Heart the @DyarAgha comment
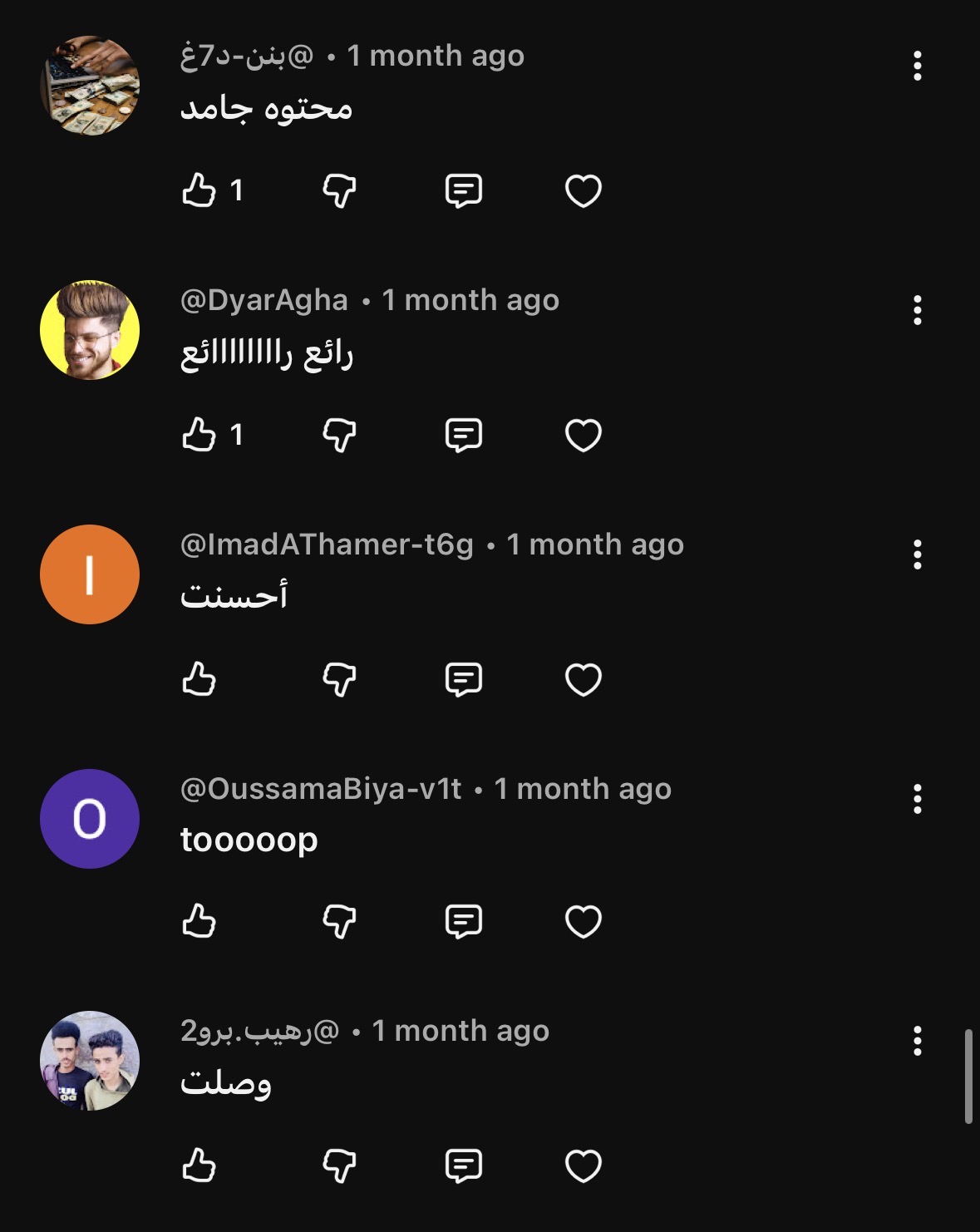This screenshot has width=980, height=1232. 583,435
